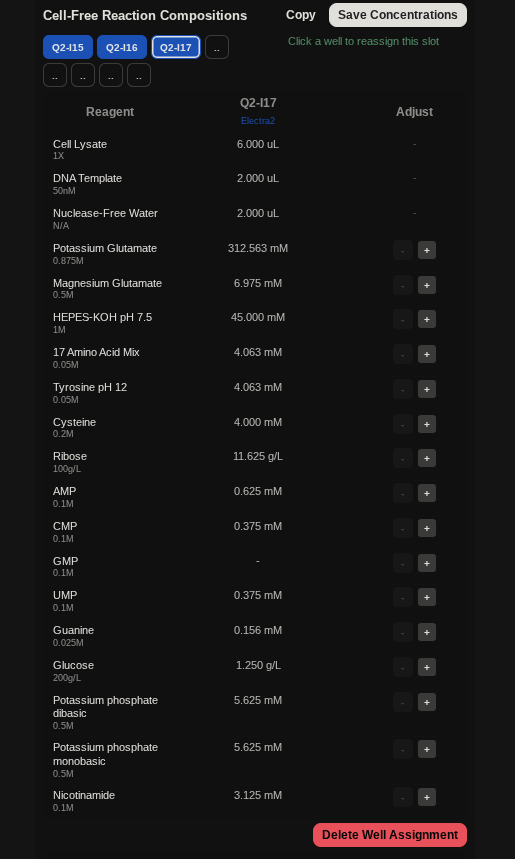Increase GMP concentration from empty
This screenshot has width=515, height=859.
tap(427, 563)
